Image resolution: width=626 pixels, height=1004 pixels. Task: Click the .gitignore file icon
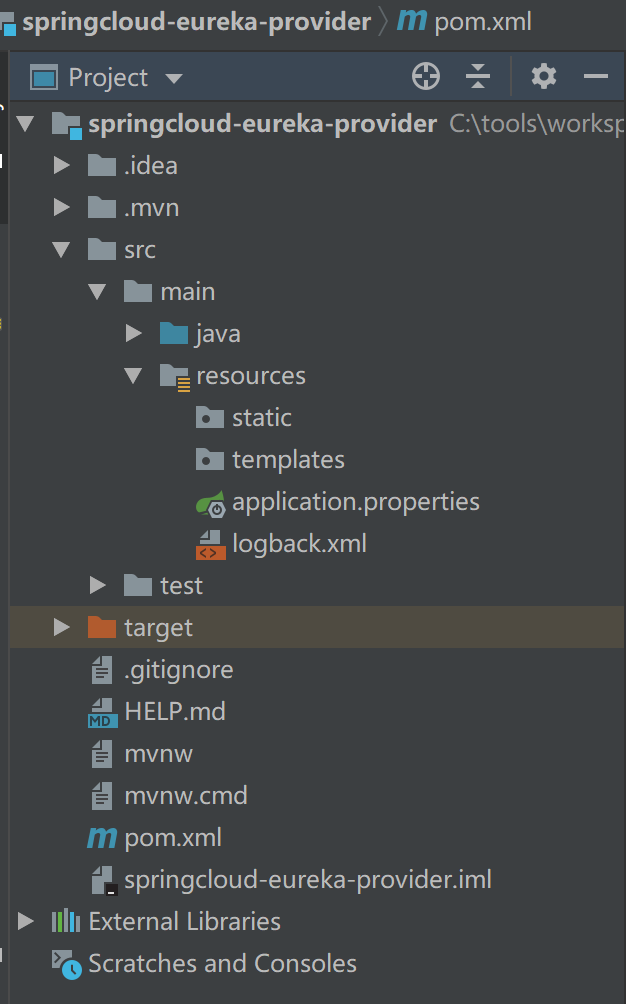(102, 669)
